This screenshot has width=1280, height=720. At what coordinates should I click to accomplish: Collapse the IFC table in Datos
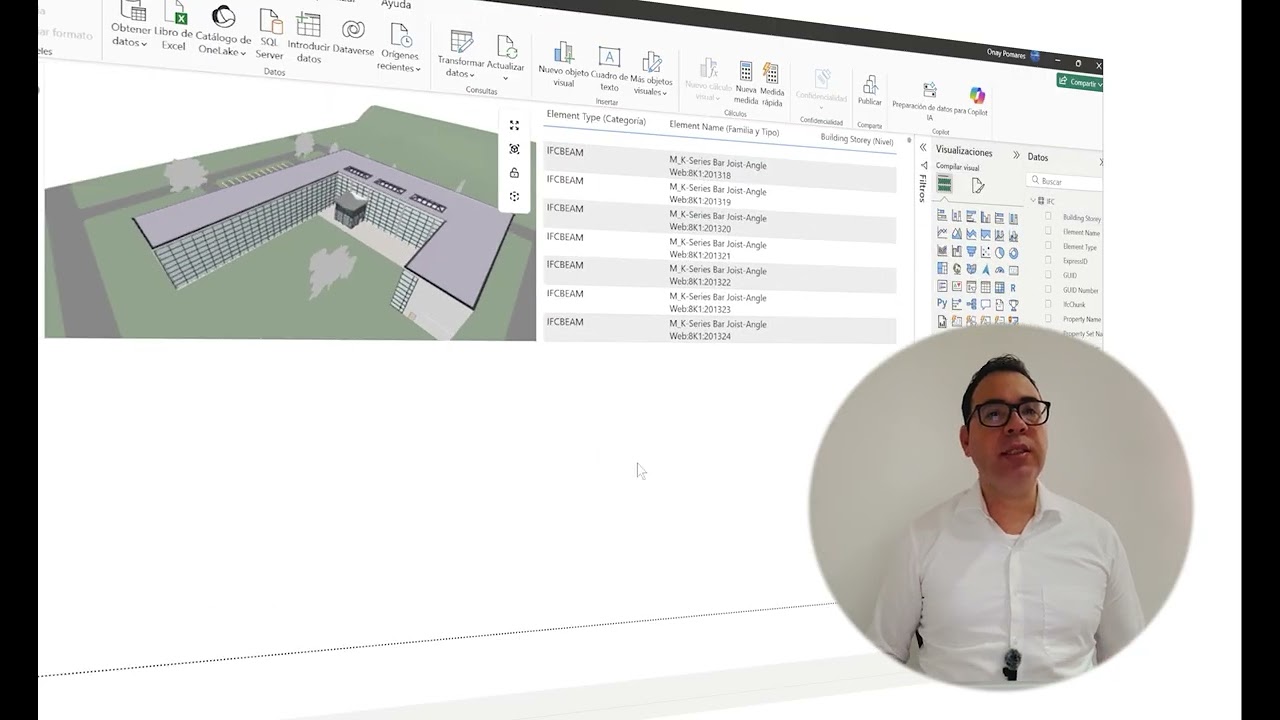click(x=1033, y=200)
